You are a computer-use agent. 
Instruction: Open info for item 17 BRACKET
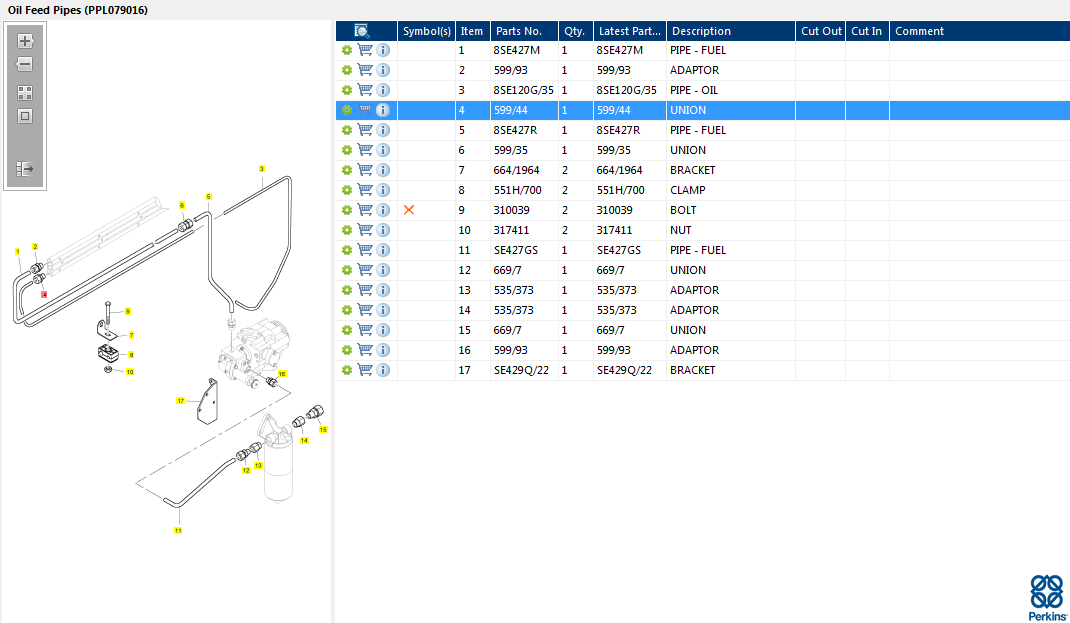(384, 370)
